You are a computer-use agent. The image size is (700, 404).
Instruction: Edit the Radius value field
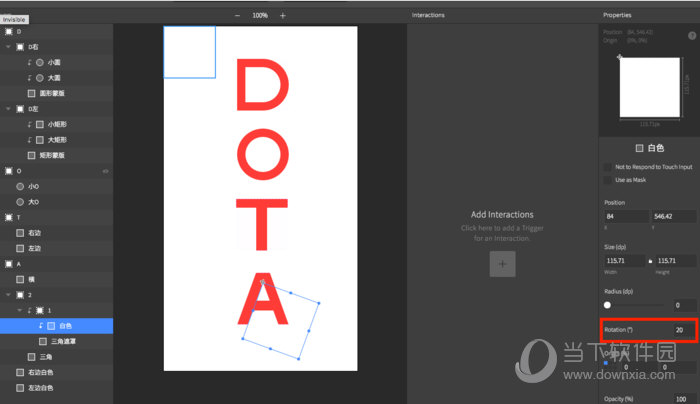tap(684, 305)
